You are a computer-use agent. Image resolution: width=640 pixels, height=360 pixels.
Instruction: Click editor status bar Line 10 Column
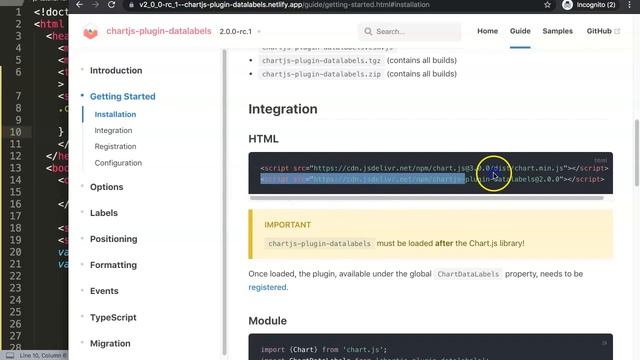[x=43, y=356]
